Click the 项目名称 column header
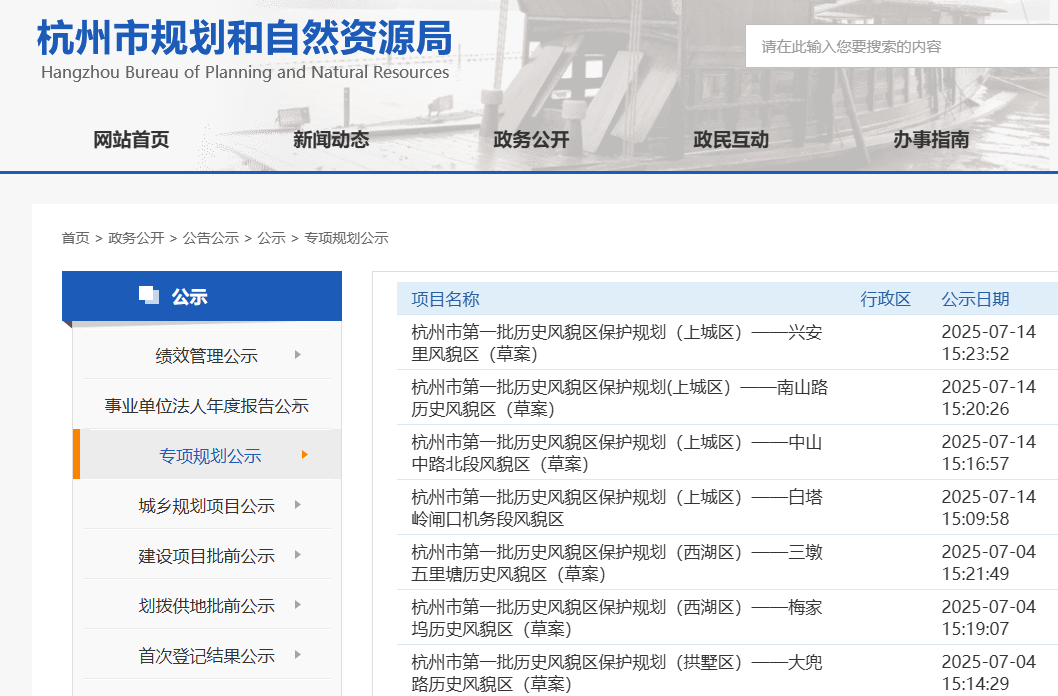1058x696 pixels. 445,299
